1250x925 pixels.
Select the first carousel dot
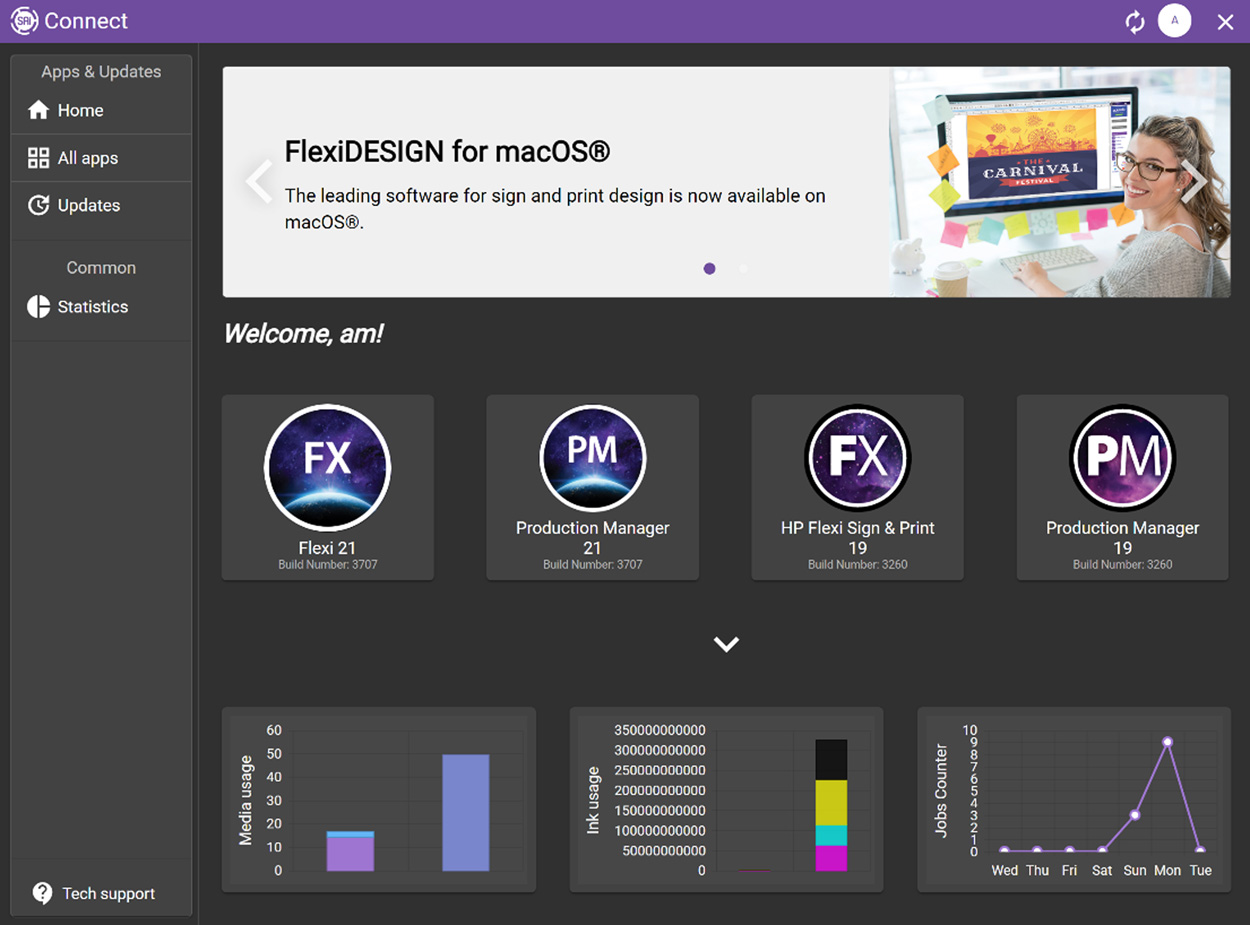(710, 268)
